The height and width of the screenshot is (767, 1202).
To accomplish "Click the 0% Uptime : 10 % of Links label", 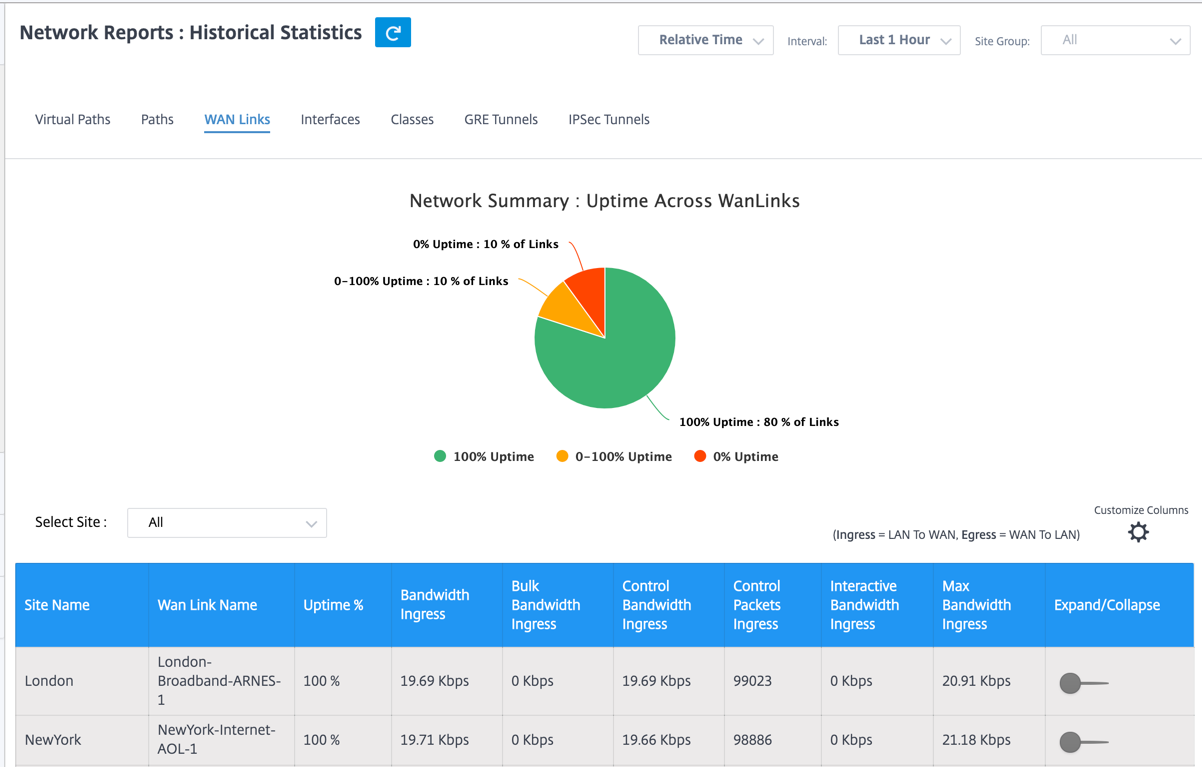I will (x=486, y=244).
